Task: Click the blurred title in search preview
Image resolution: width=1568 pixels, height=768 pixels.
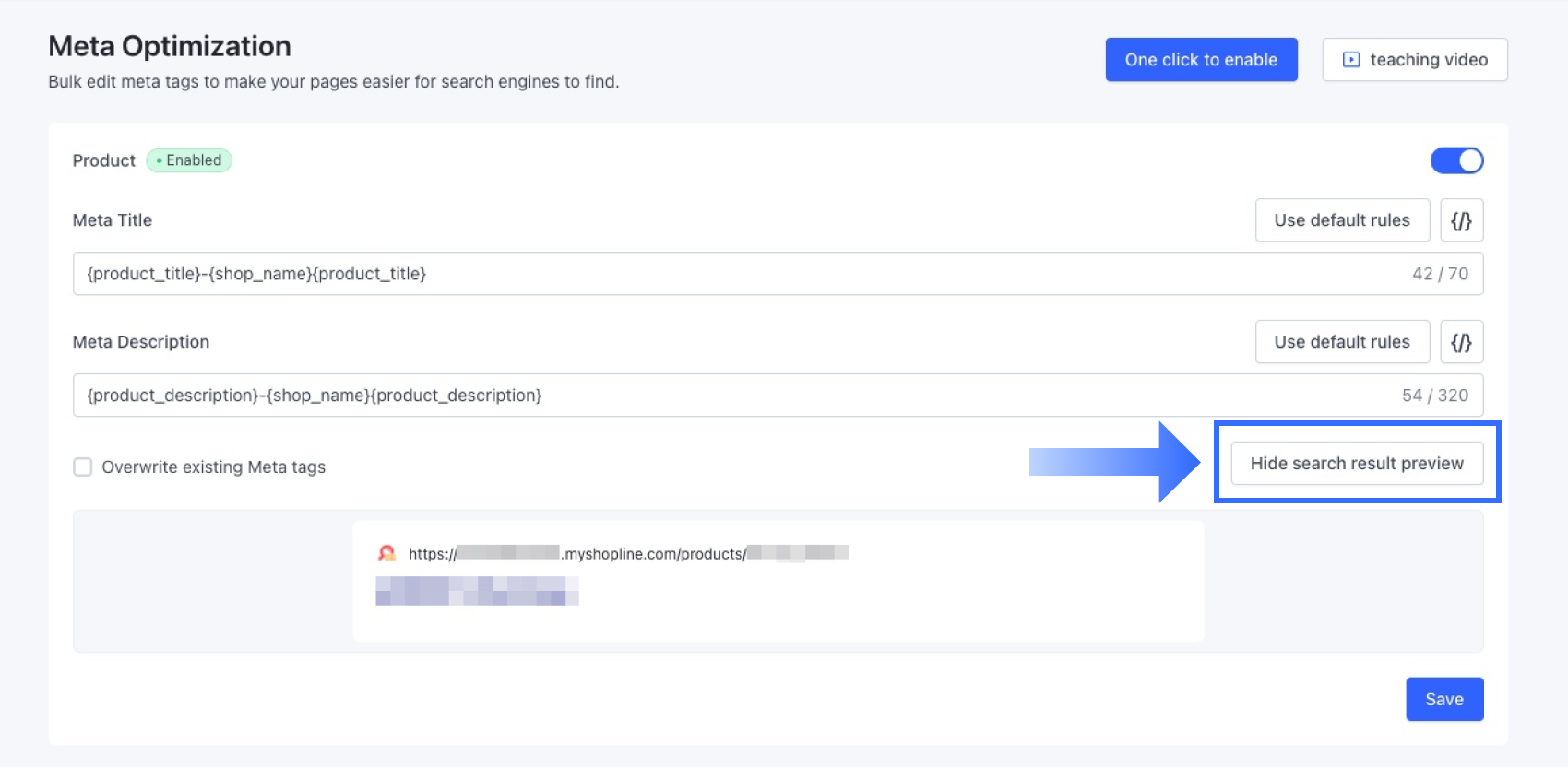Action: pos(477,591)
